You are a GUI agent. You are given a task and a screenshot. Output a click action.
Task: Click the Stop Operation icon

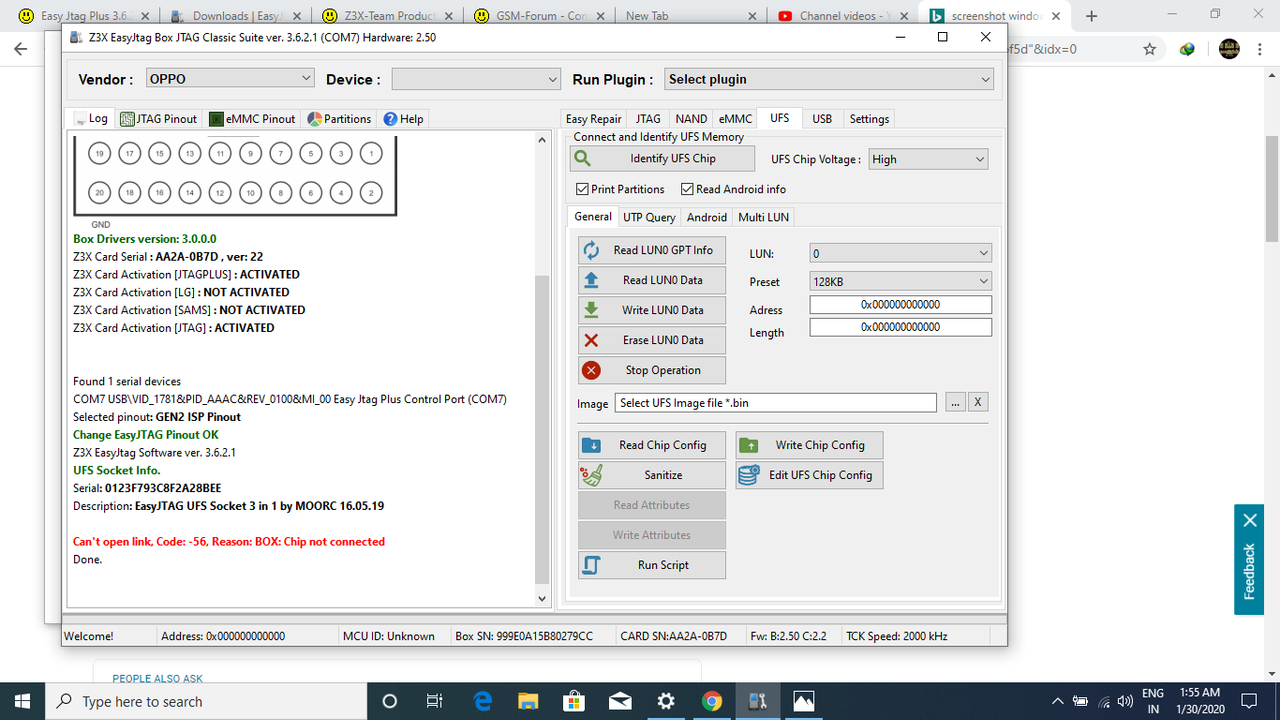[591, 370]
